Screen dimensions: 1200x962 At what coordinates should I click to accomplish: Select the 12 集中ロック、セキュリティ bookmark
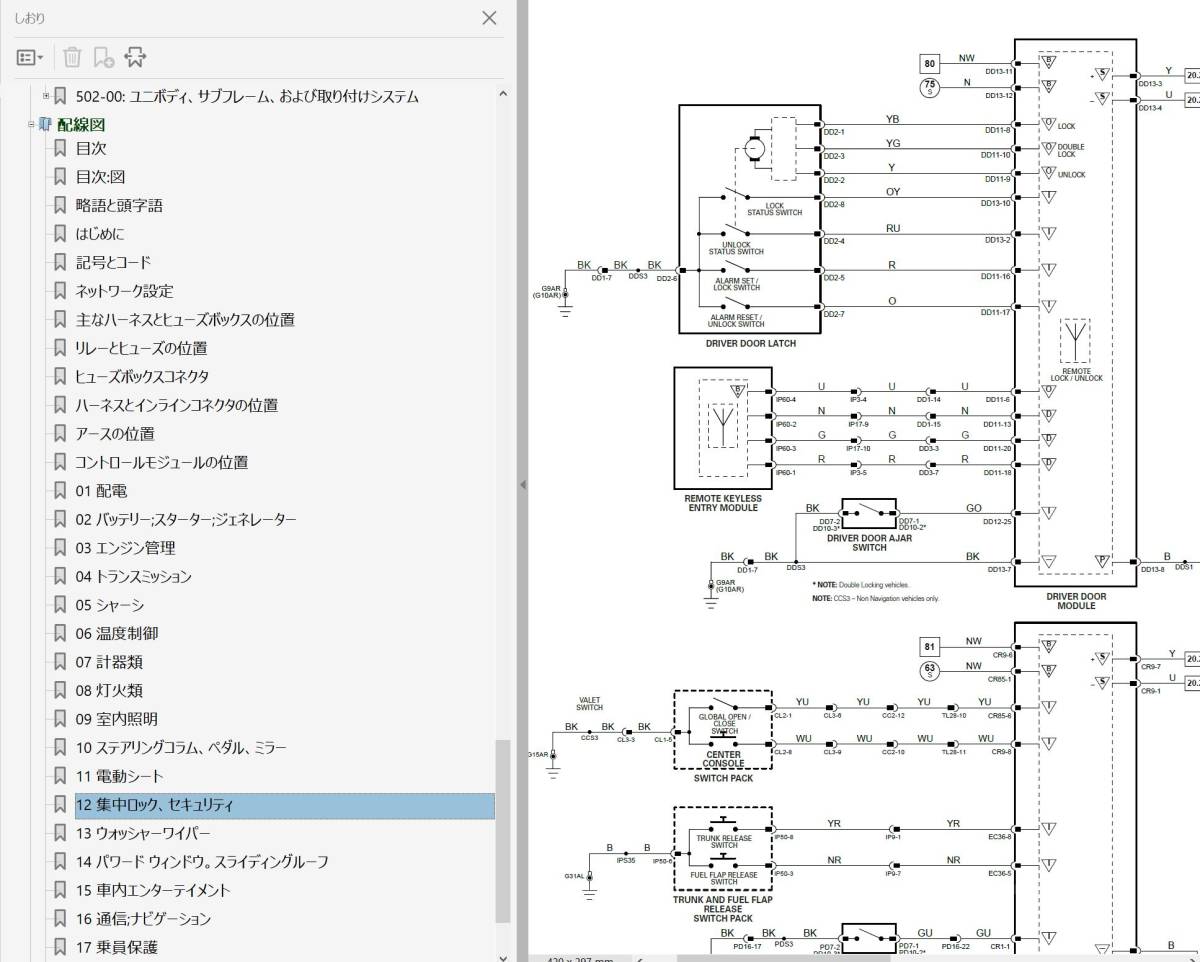284,805
